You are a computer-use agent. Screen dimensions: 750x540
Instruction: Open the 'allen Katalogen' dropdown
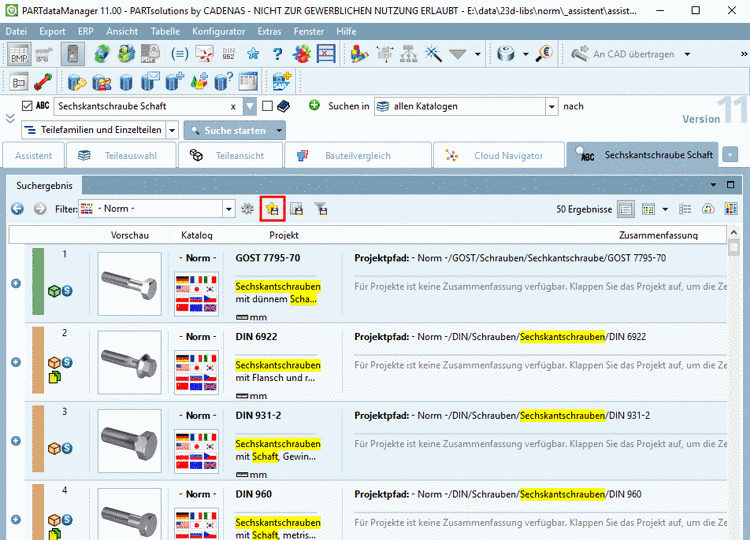pos(551,106)
